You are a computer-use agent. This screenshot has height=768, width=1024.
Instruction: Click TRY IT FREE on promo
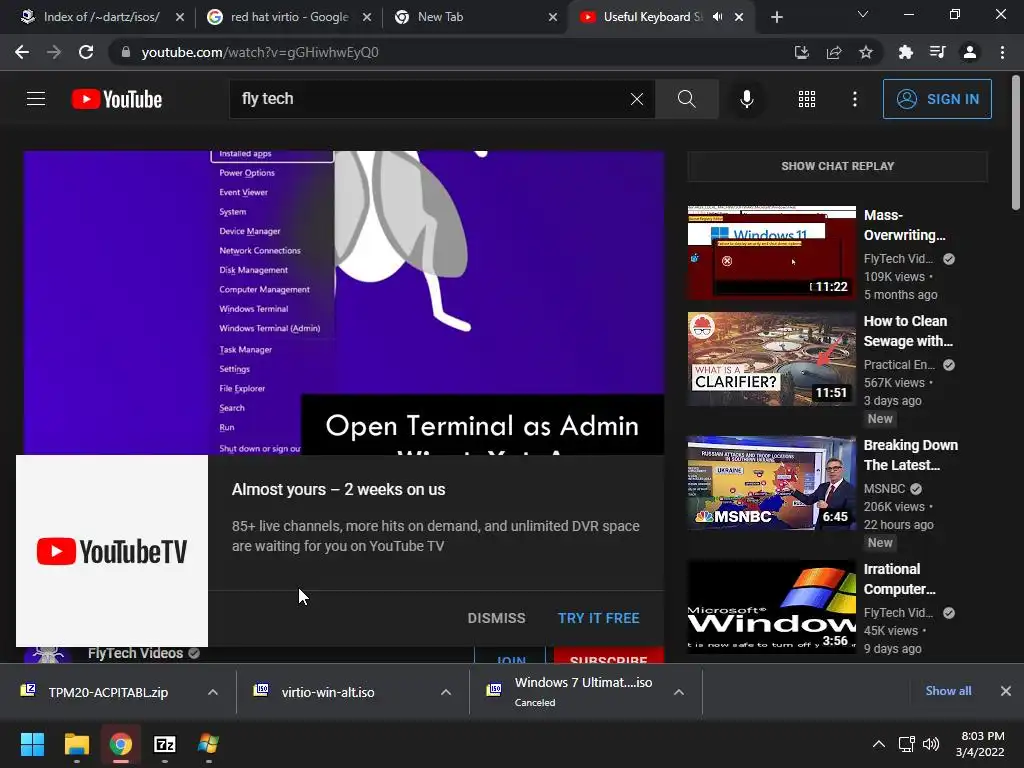tap(598, 618)
